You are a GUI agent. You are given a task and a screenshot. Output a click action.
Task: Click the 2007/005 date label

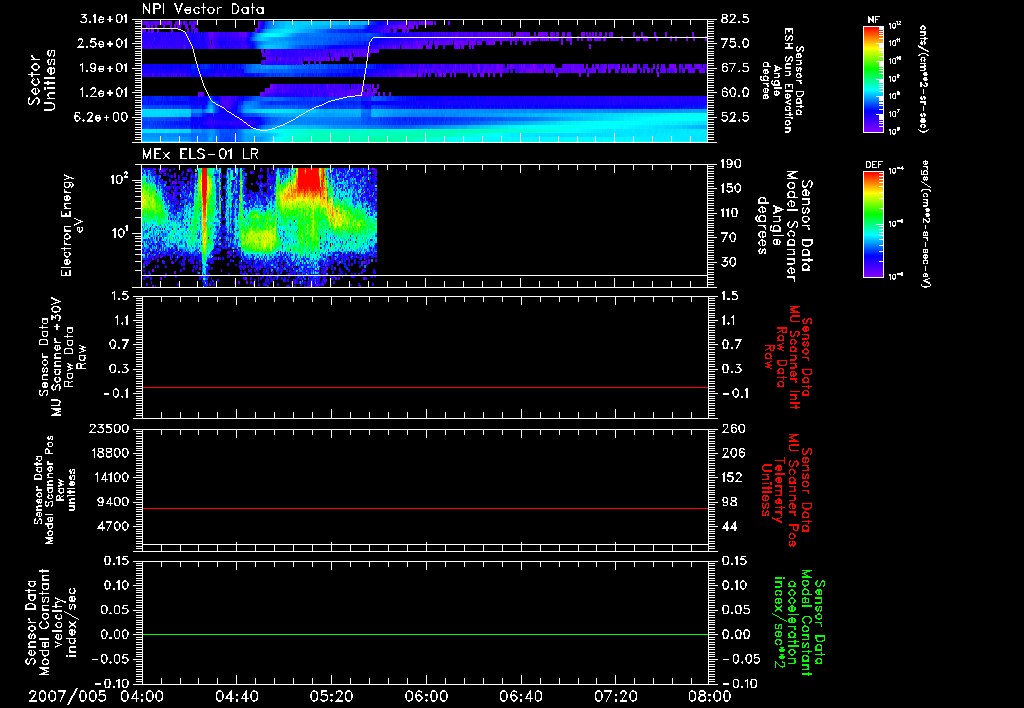(x=67, y=696)
